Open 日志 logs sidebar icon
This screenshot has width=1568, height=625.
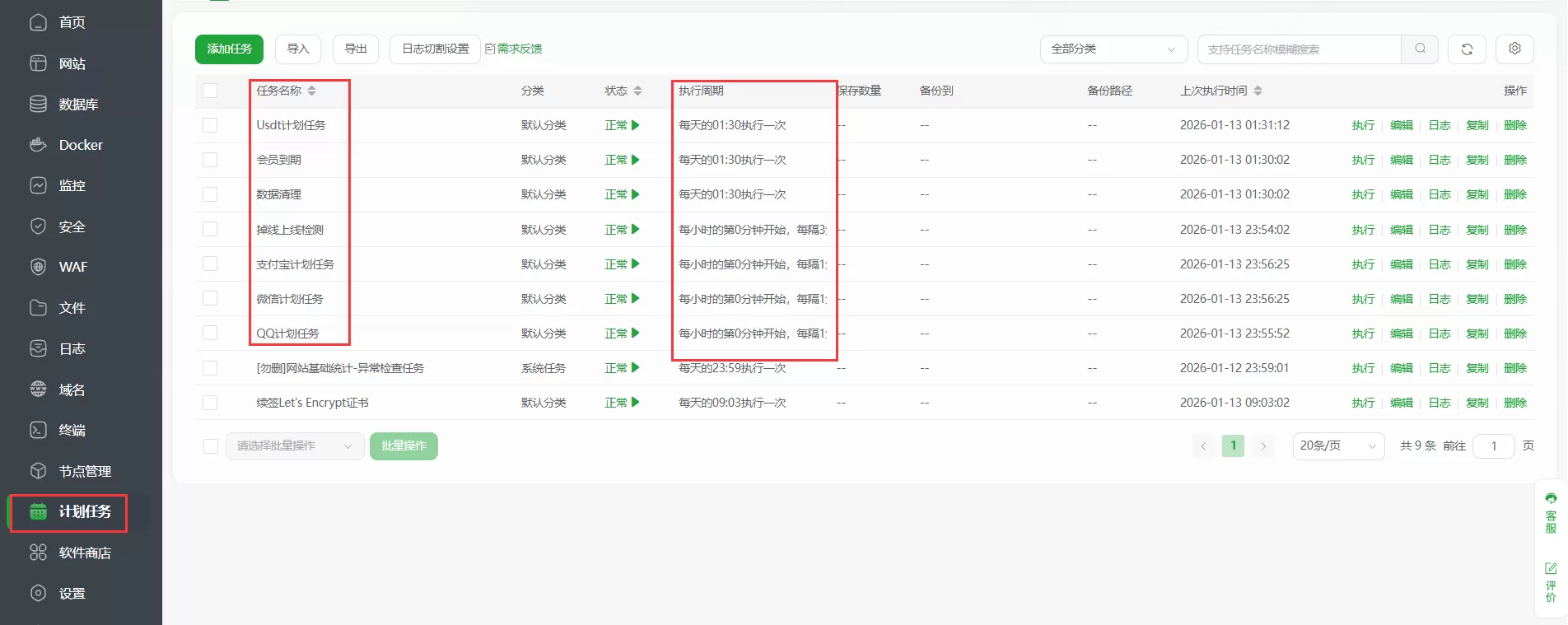tap(38, 348)
